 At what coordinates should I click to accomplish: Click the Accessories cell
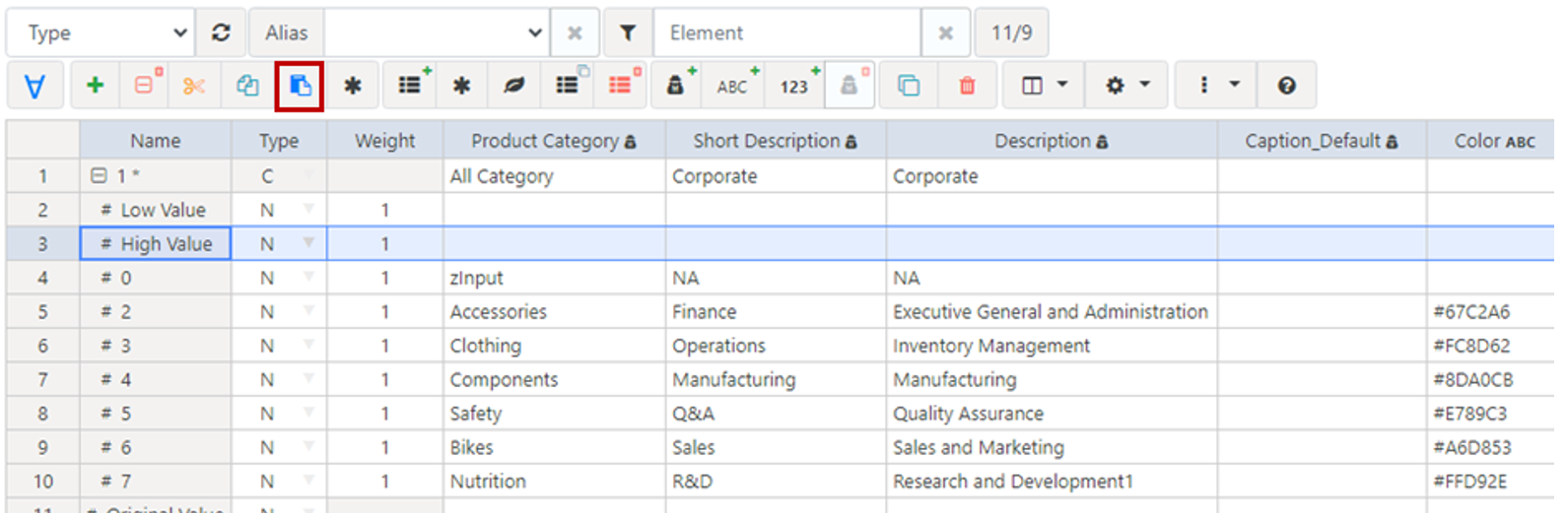(x=554, y=312)
